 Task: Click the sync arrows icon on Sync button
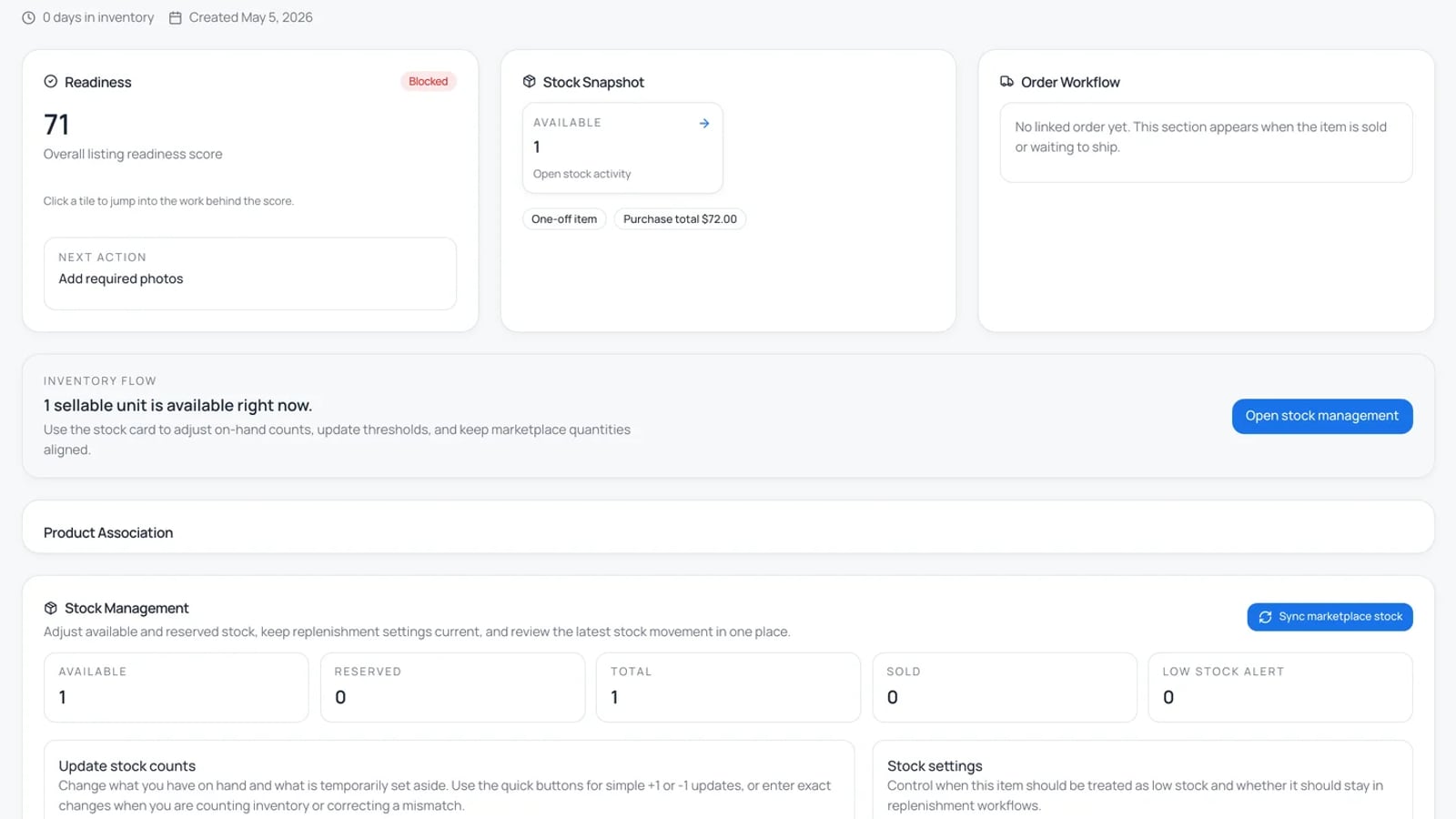coord(1265,617)
